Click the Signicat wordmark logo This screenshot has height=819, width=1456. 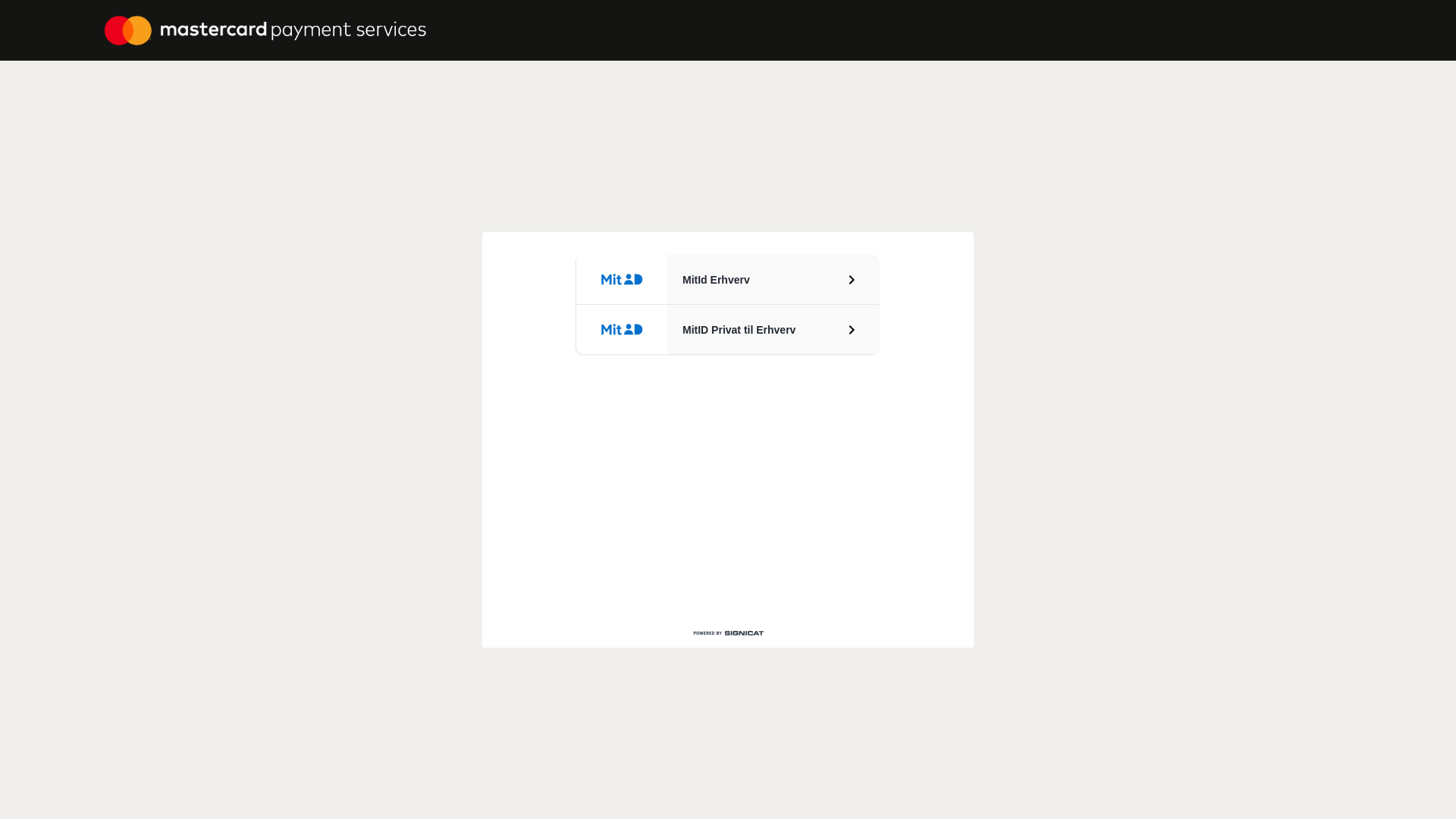pyautogui.click(x=744, y=633)
